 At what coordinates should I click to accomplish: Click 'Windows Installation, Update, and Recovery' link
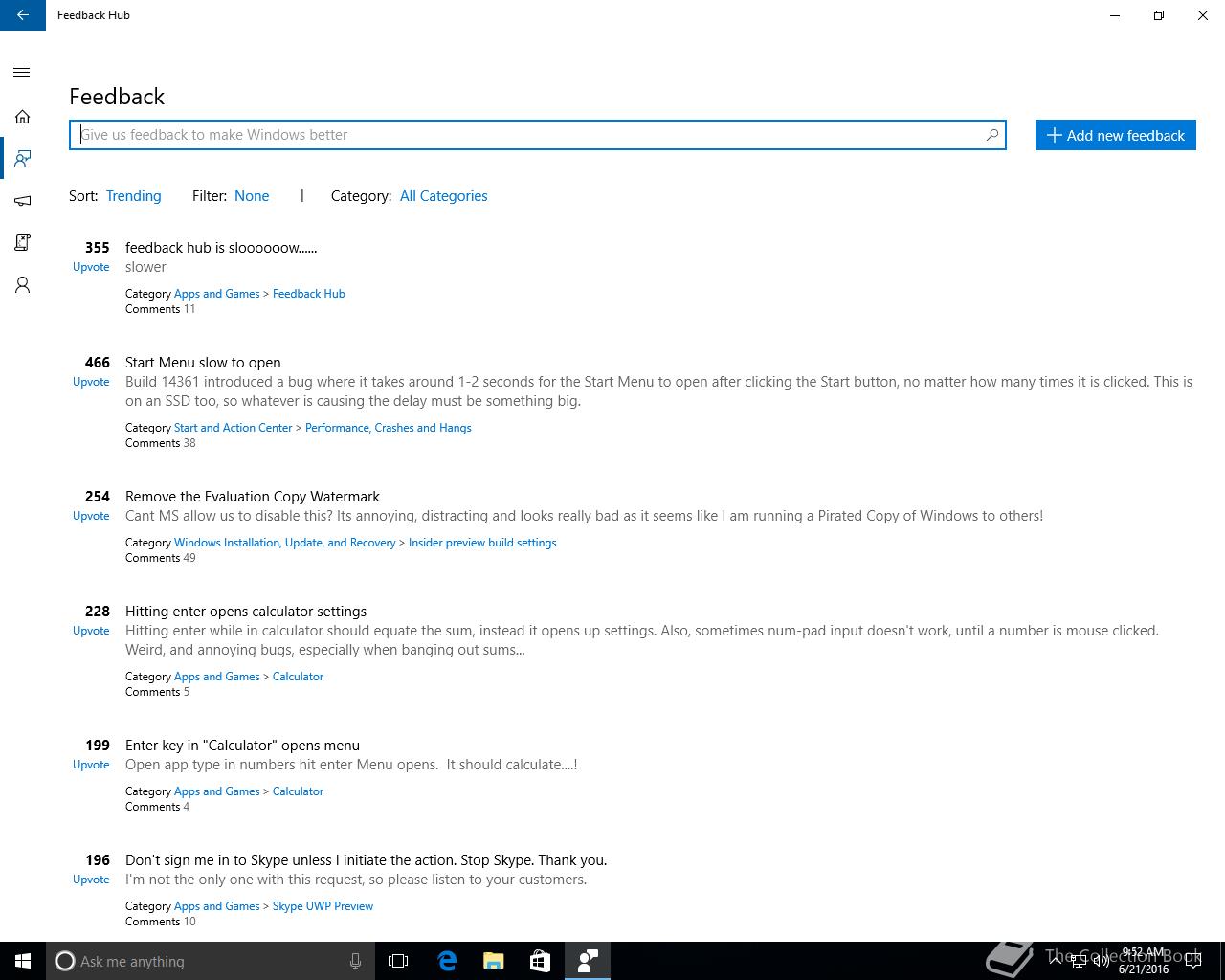pyautogui.click(x=284, y=543)
